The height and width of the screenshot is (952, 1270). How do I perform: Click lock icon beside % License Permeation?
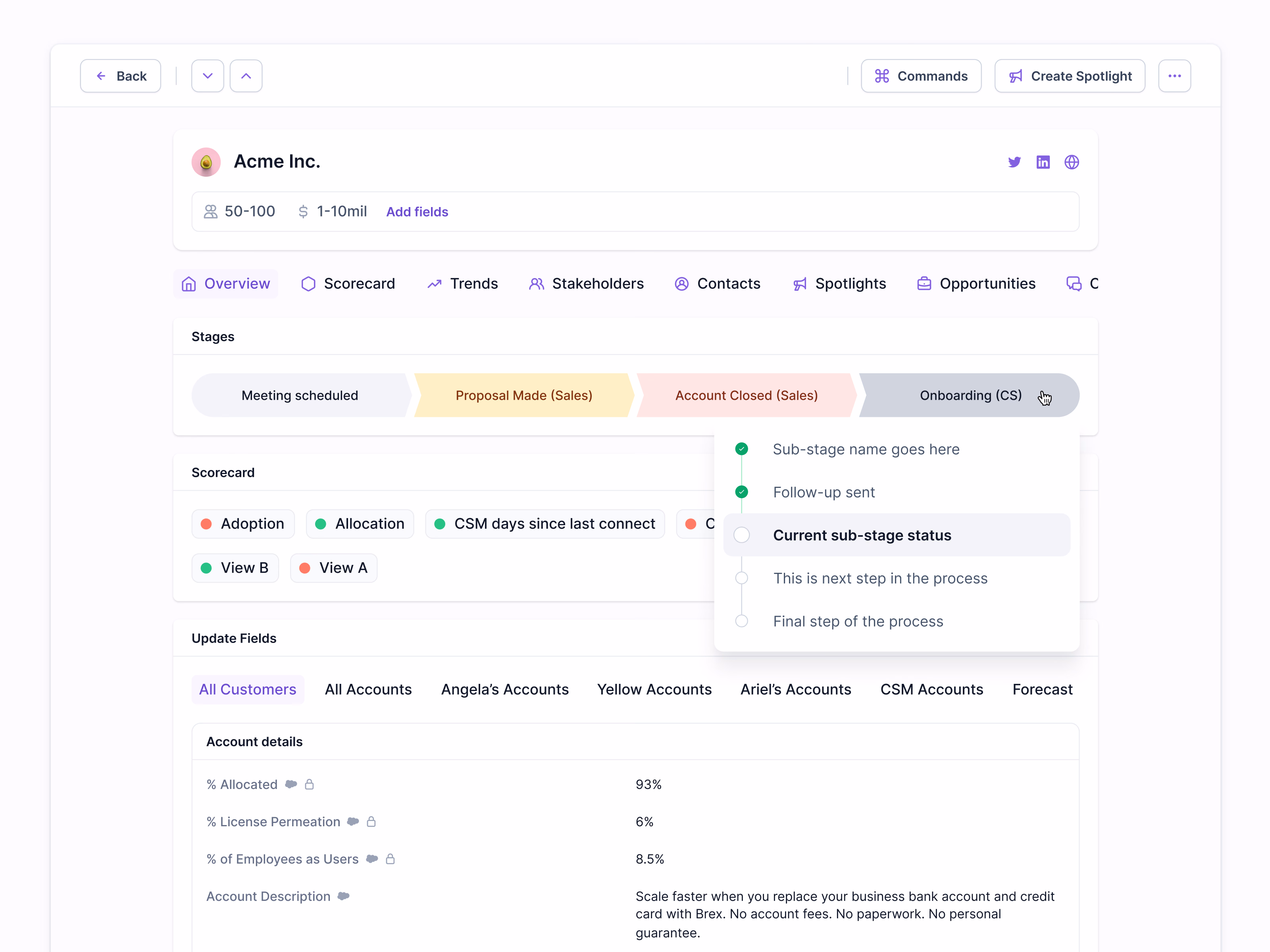tap(371, 821)
